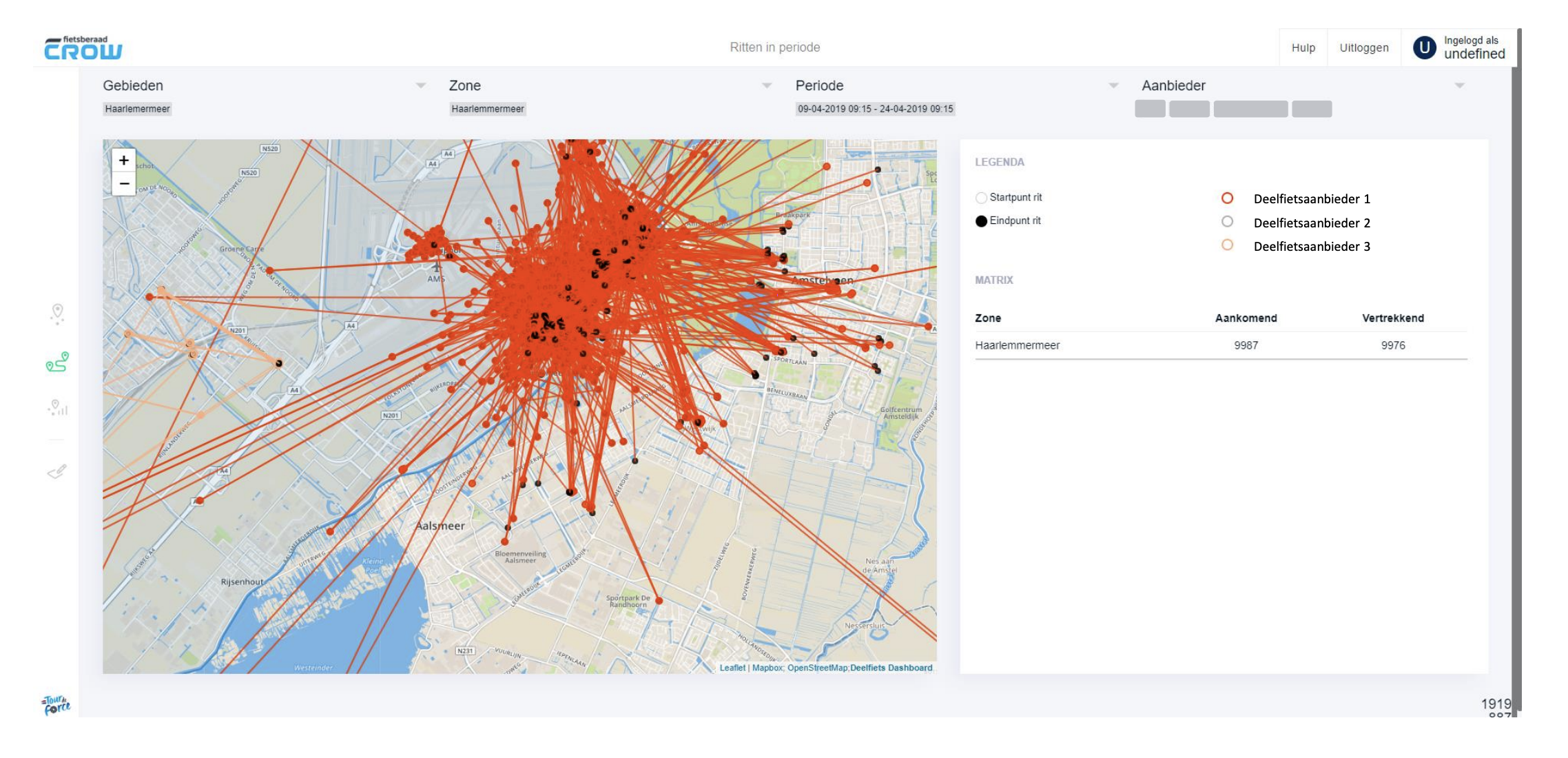Zoom in the map with plus
The image size is (1568, 758).
point(124,161)
